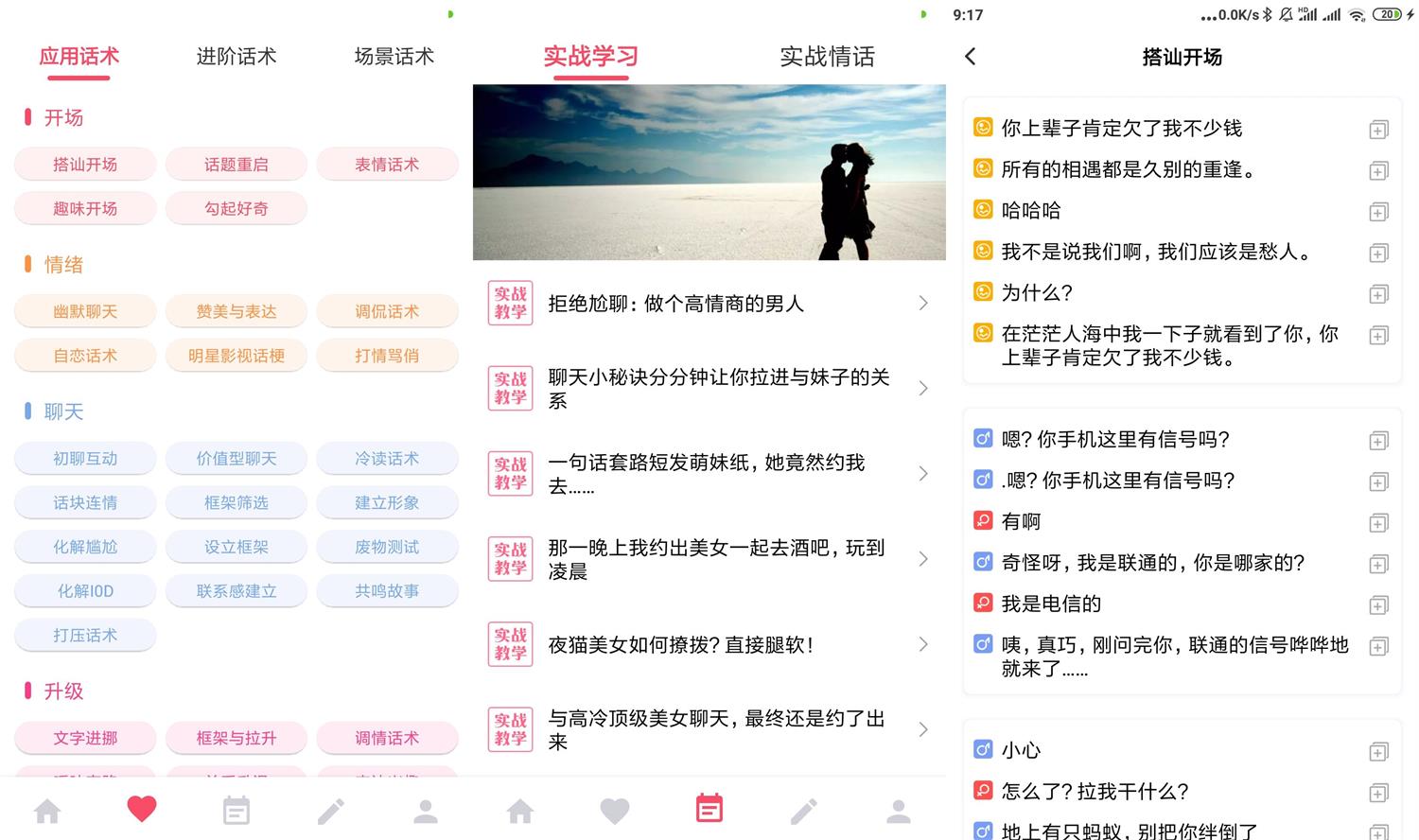The height and width of the screenshot is (840, 1419).
Task: Tap the back arrow on the 搭讪开场 page
Action: [970, 57]
